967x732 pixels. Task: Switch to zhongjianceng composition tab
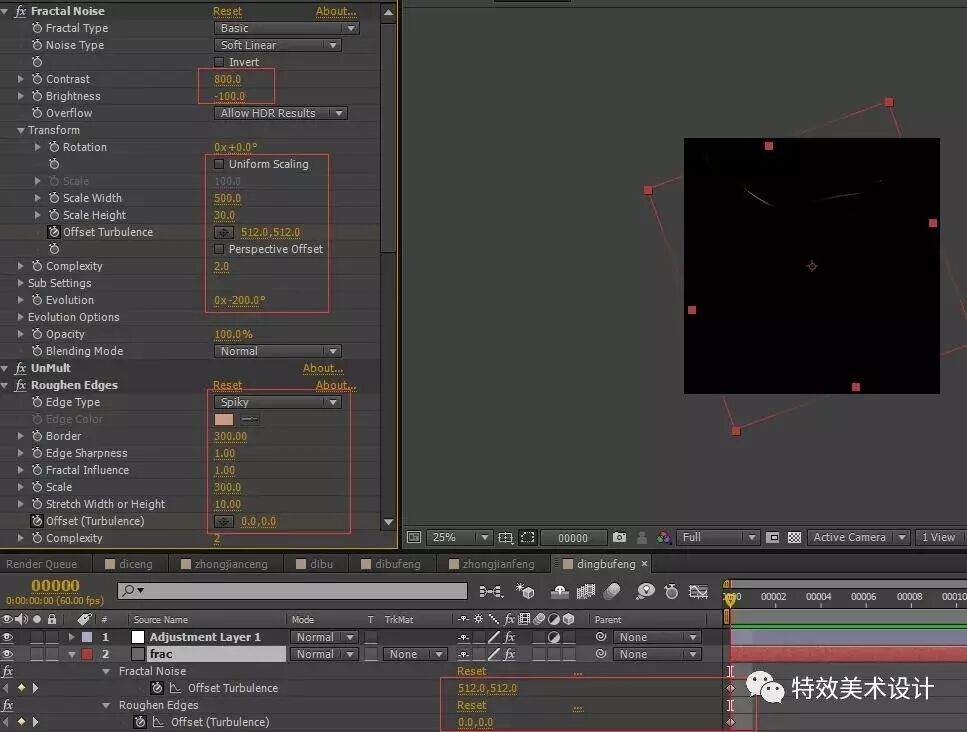click(x=224, y=564)
